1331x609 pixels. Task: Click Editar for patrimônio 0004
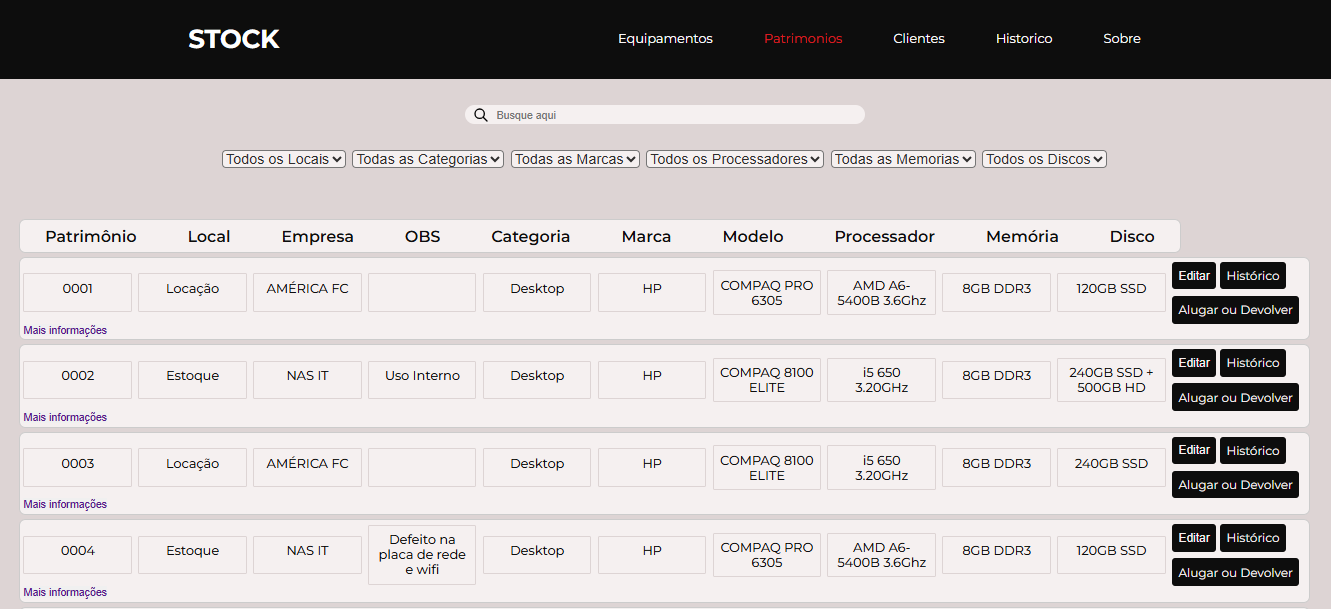click(1193, 537)
